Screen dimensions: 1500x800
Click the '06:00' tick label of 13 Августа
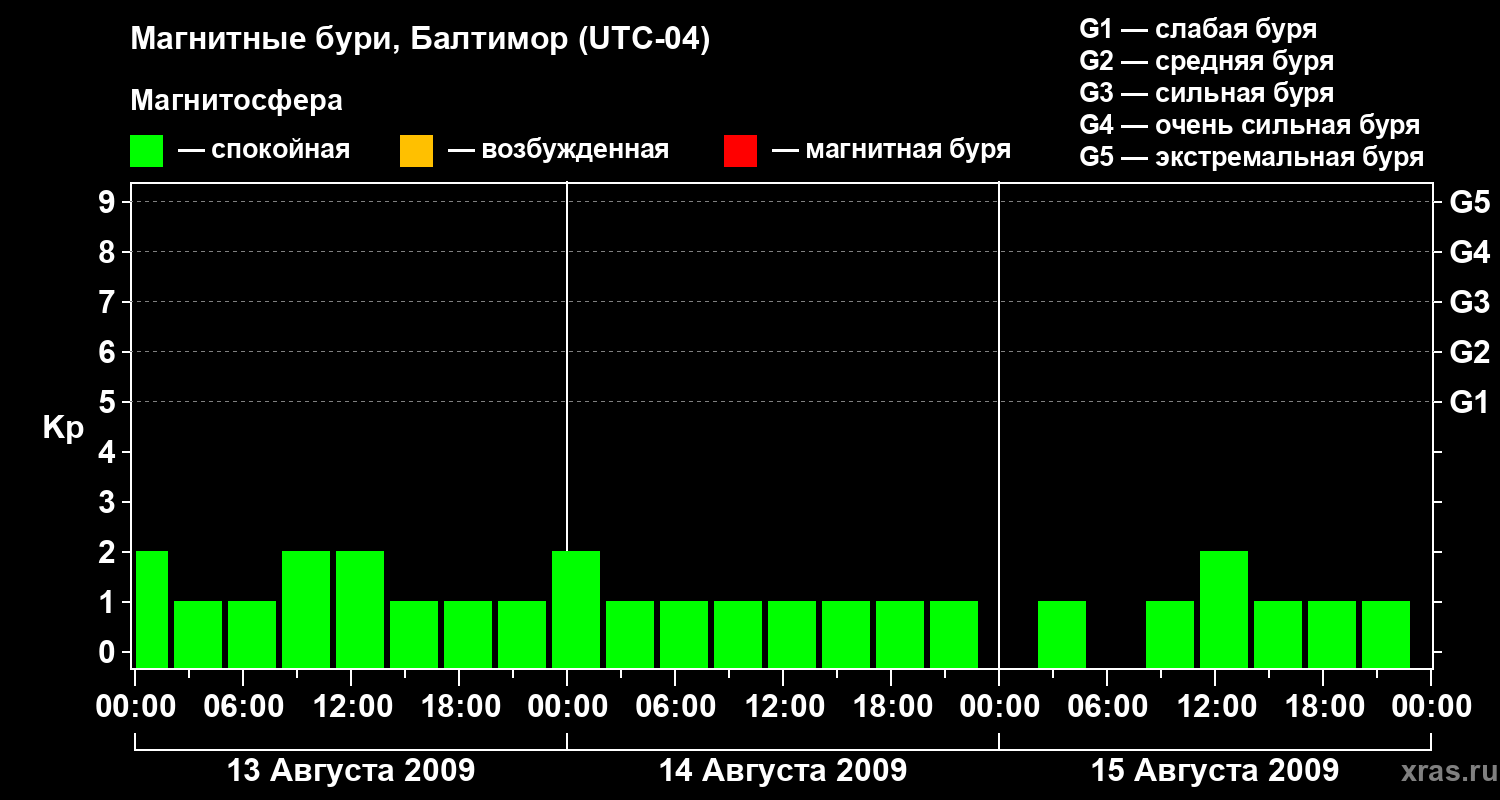tap(243, 707)
